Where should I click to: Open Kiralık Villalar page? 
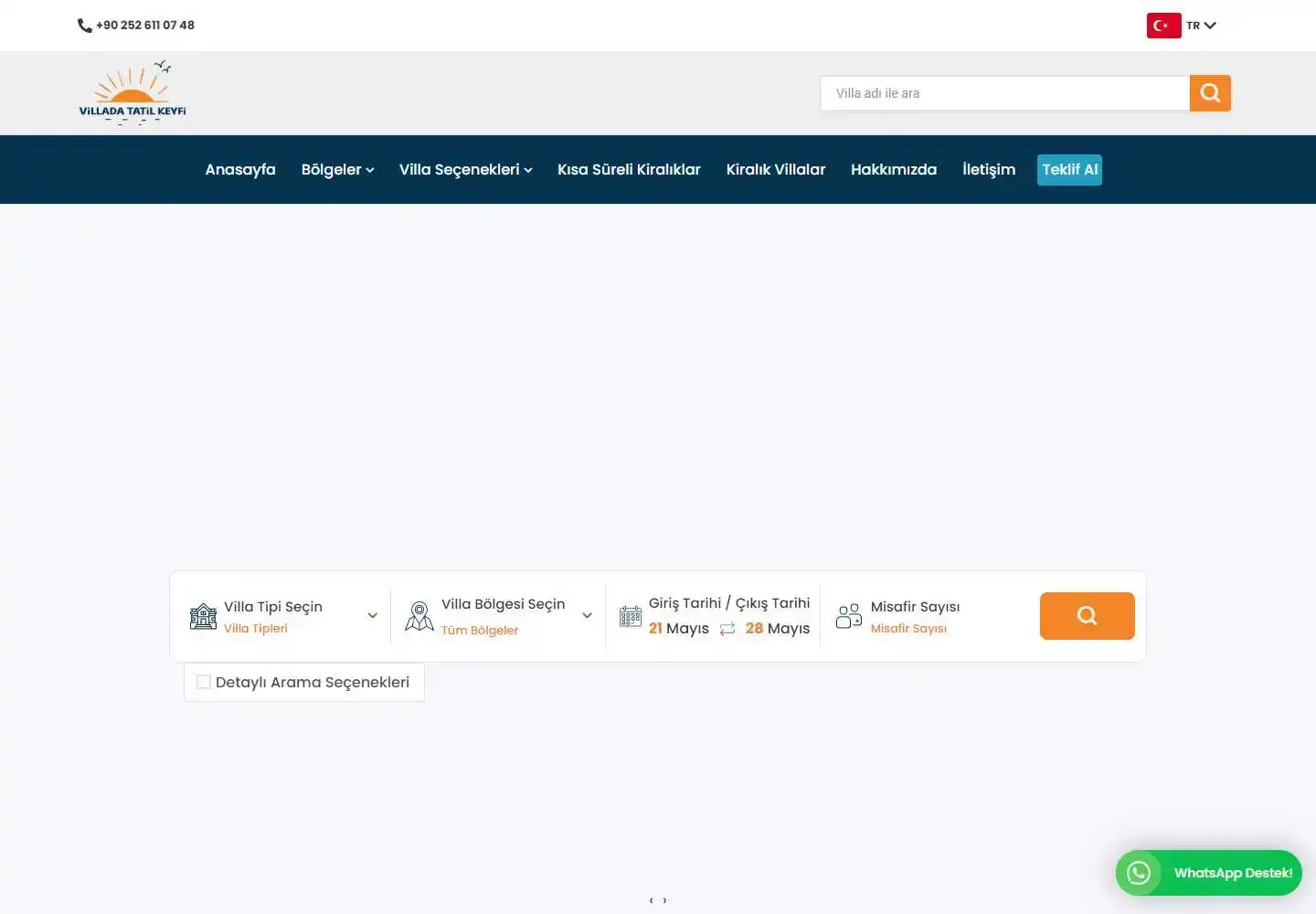(x=775, y=169)
